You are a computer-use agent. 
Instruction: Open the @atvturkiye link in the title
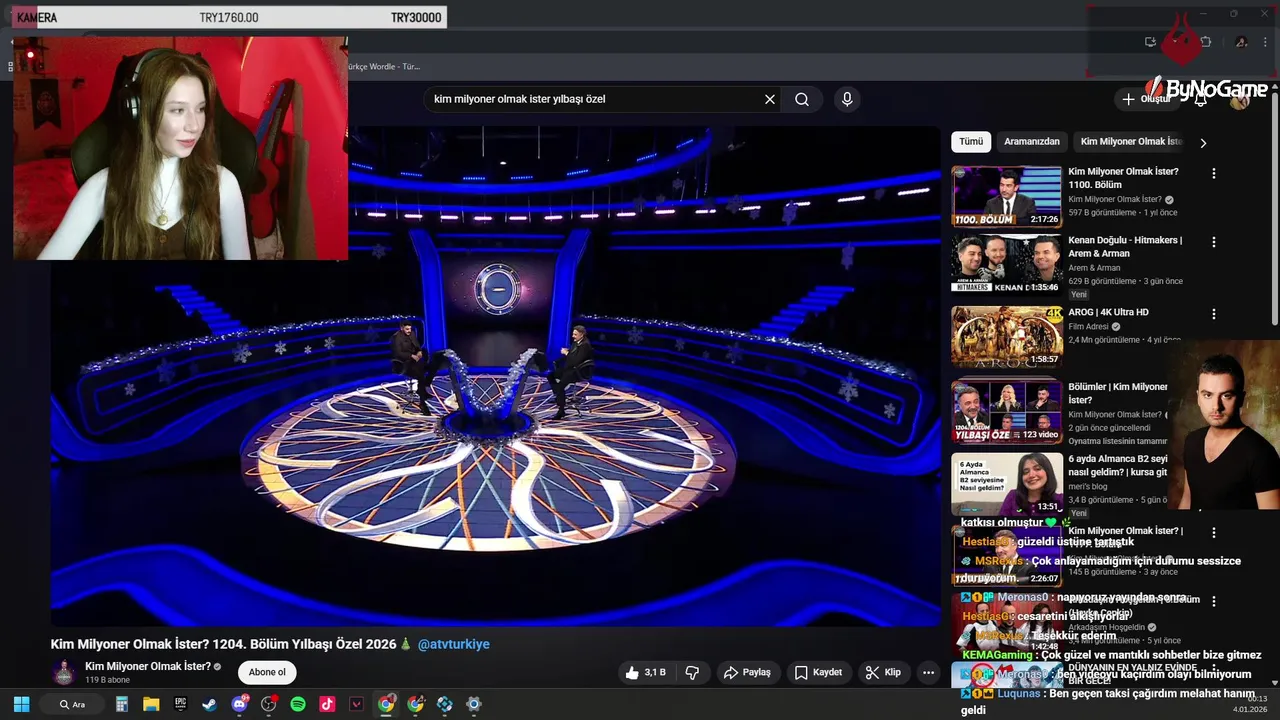(x=453, y=644)
